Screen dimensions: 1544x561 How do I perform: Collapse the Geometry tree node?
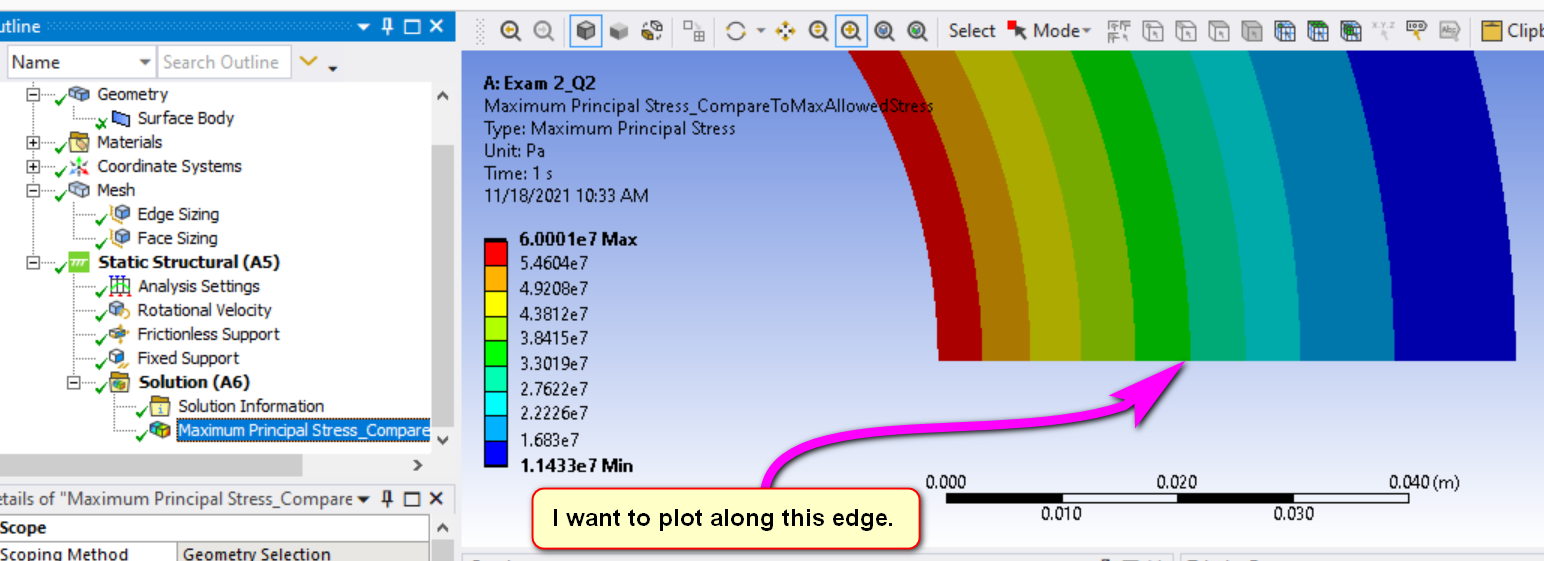click(33, 94)
